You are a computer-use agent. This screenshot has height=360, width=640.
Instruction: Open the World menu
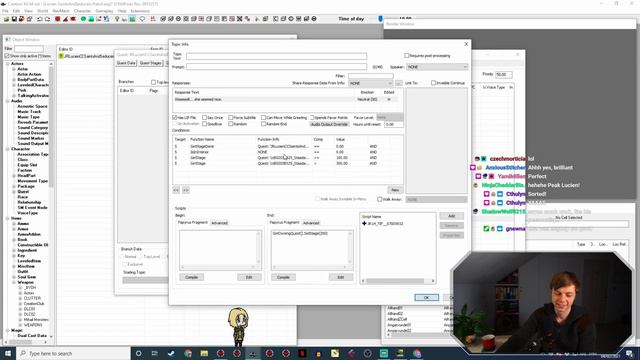coord(42,11)
